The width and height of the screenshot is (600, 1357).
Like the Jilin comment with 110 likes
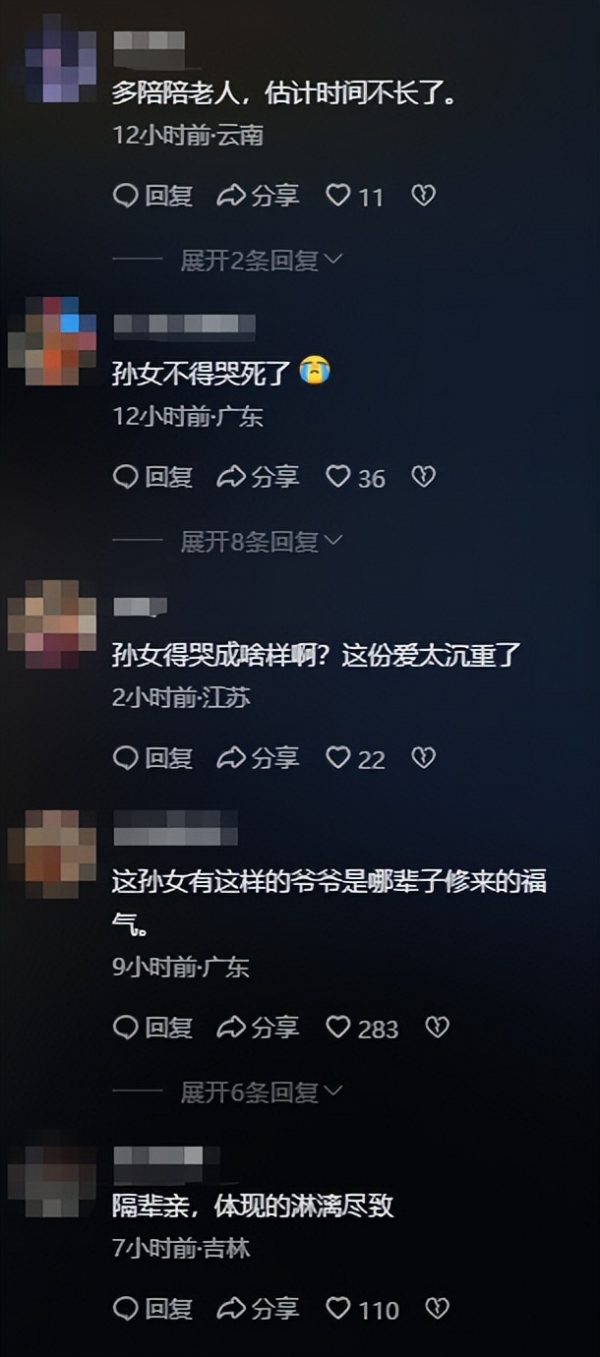[362, 1308]
